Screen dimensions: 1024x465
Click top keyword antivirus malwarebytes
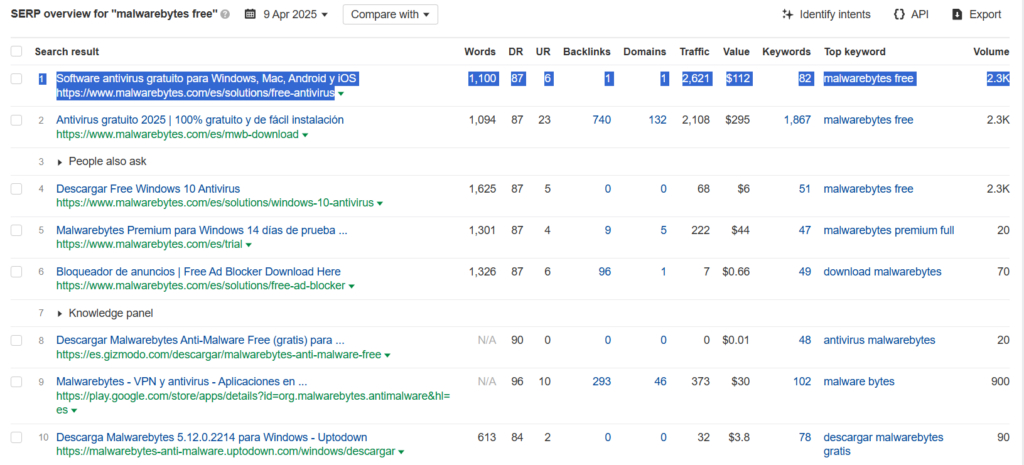[879, 340]
